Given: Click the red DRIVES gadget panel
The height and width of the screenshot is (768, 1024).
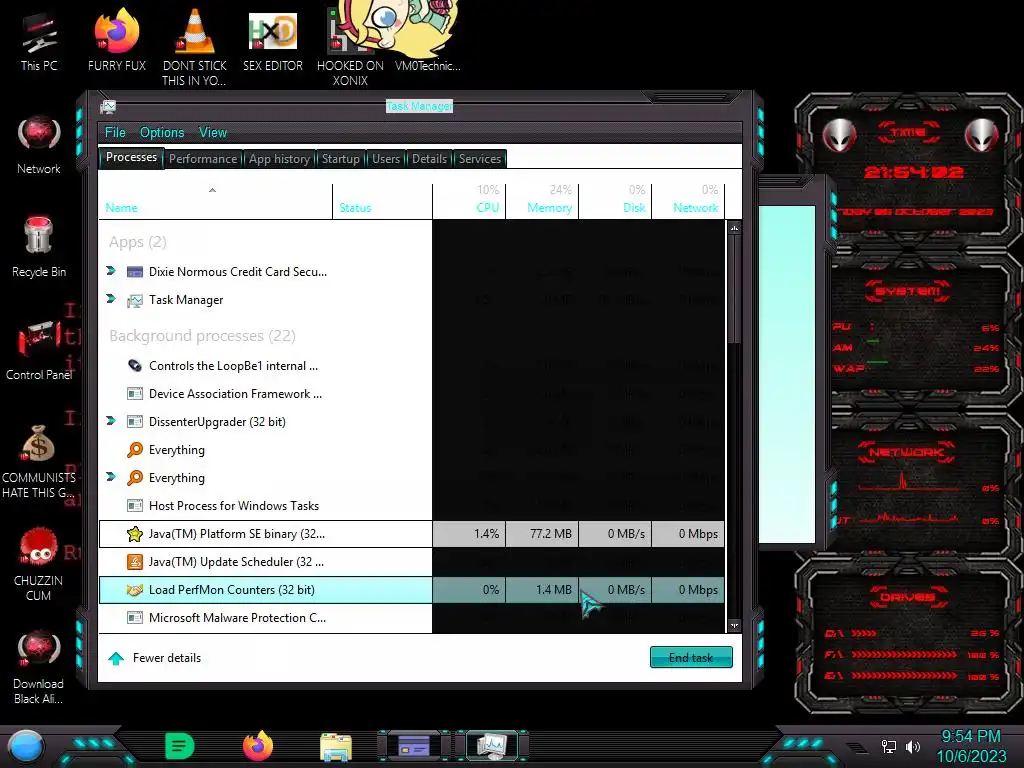Looking at the screenshot, I should pyautogui.click(x=908, y=637).
